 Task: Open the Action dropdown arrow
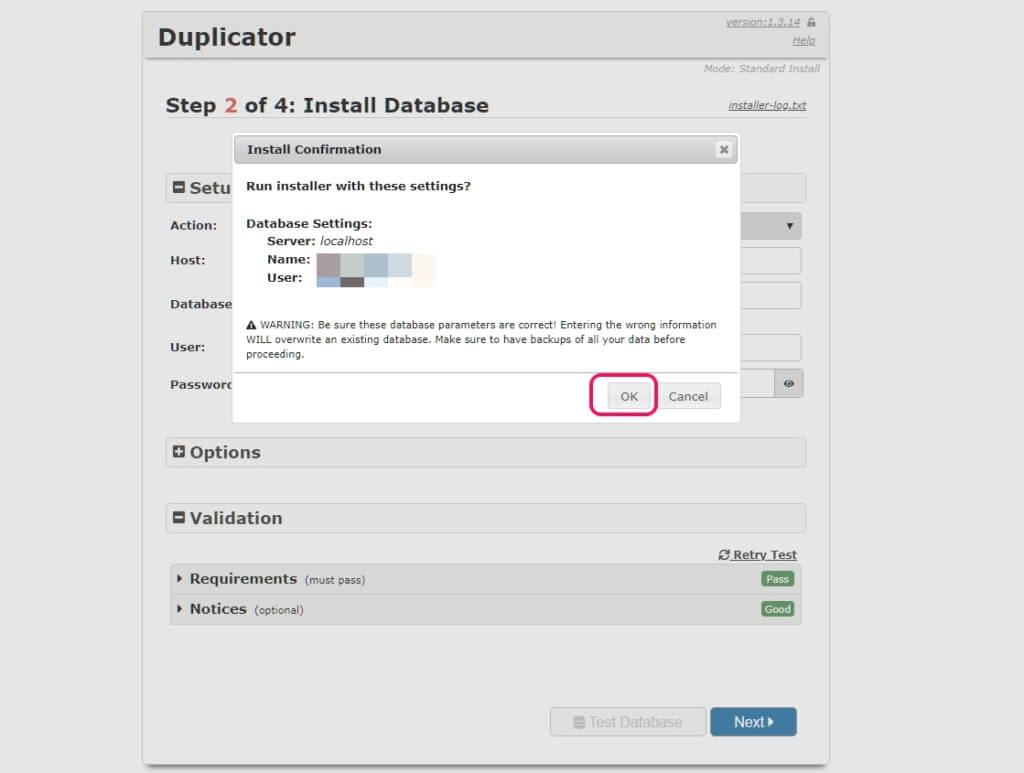pos(790,226)
